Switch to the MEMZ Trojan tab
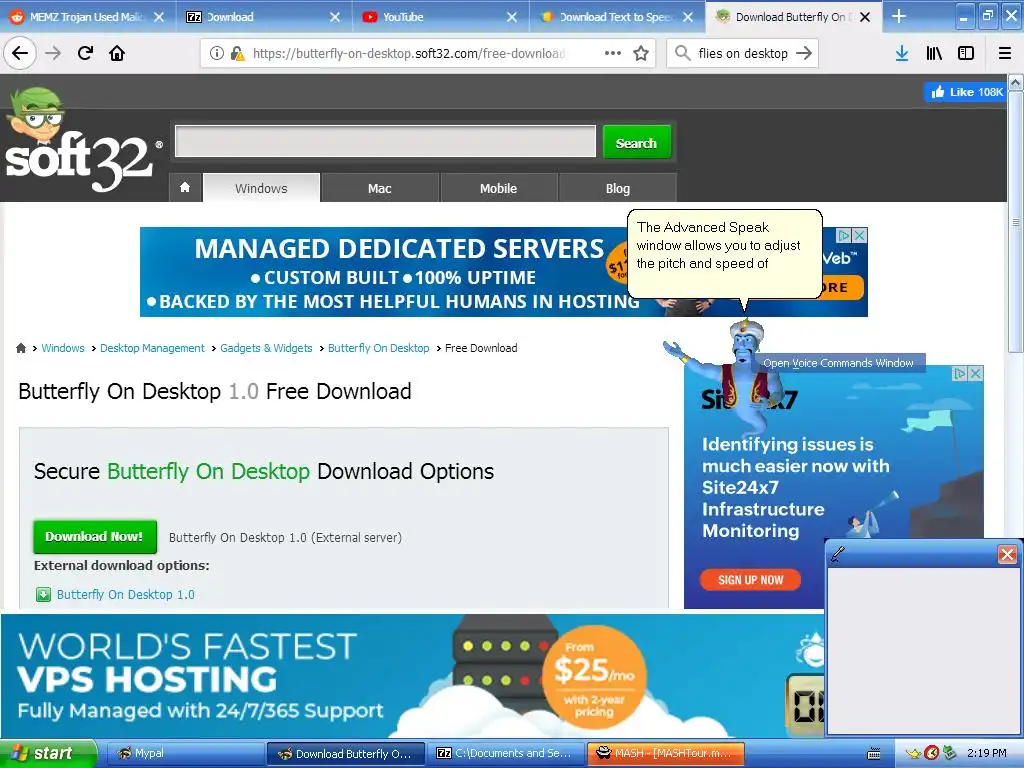The width and height of the screenshot is (1024, 768). pos(86,17)
